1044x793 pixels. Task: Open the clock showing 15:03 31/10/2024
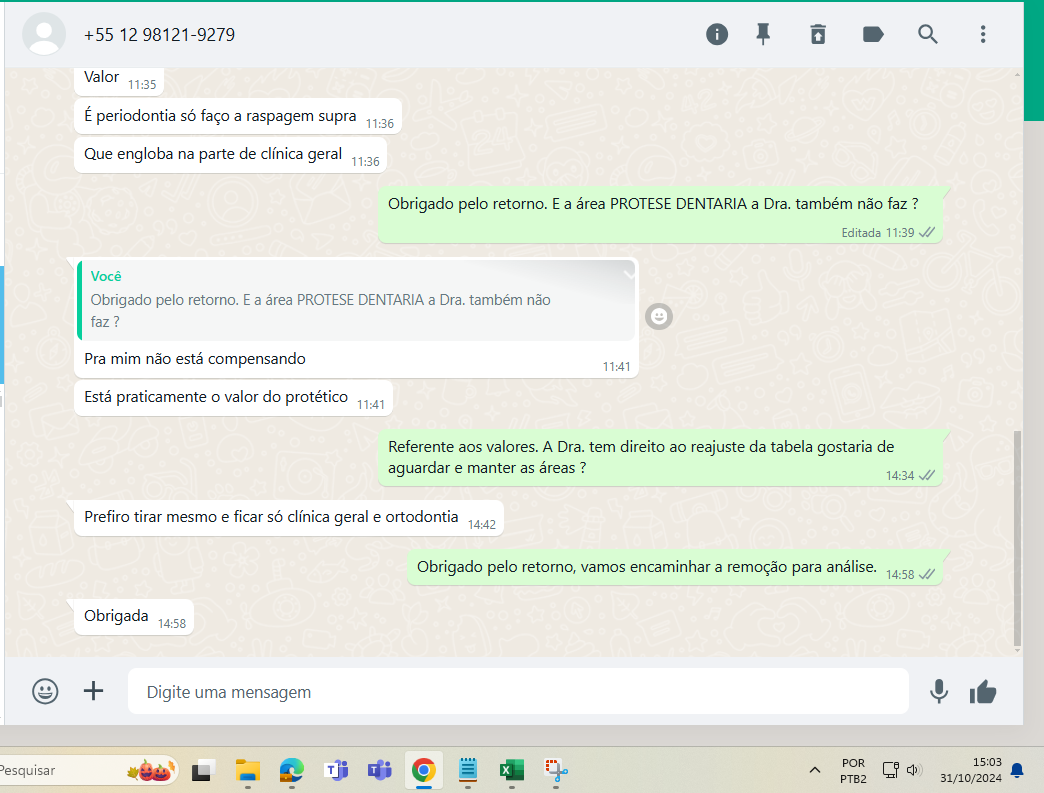[971, 770]
